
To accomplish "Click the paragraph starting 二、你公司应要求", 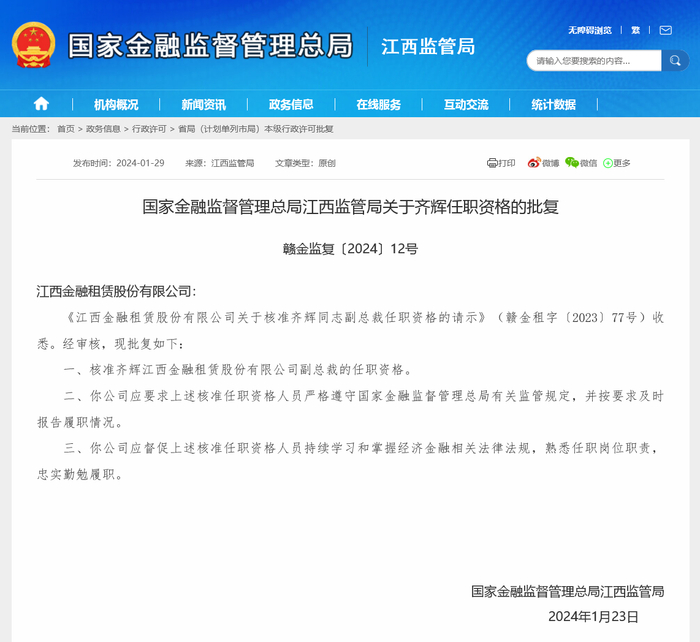I will click(x=350, y=409).
